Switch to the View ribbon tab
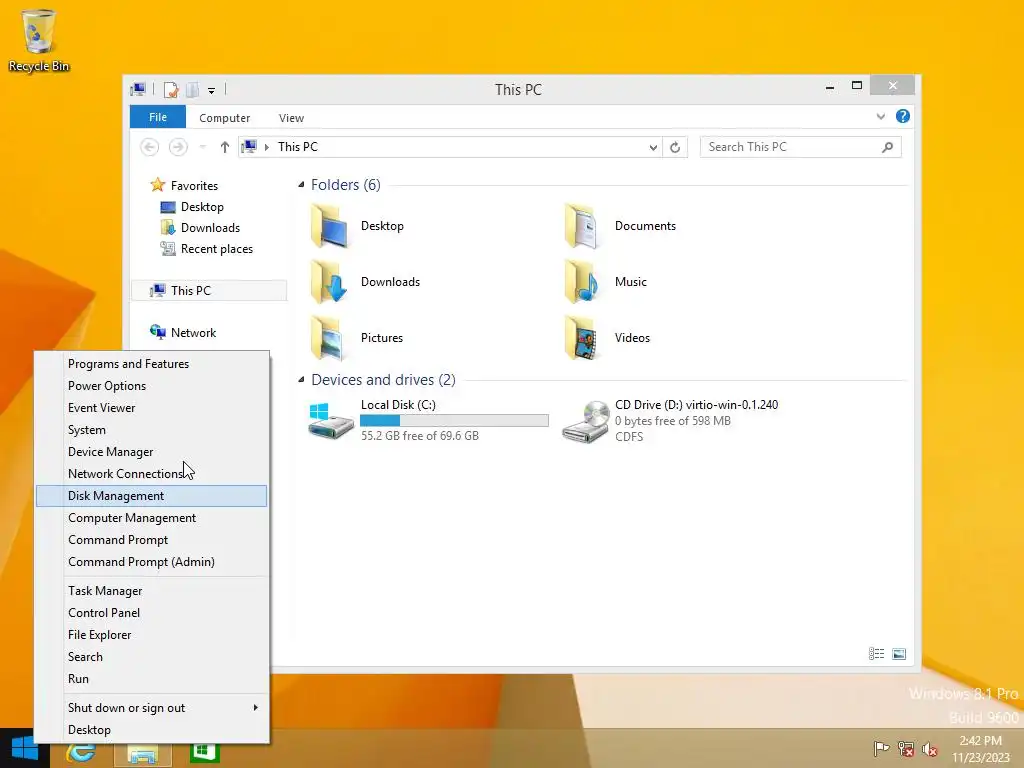Screen dimensions: 1024x768 (x=291, y=118)
